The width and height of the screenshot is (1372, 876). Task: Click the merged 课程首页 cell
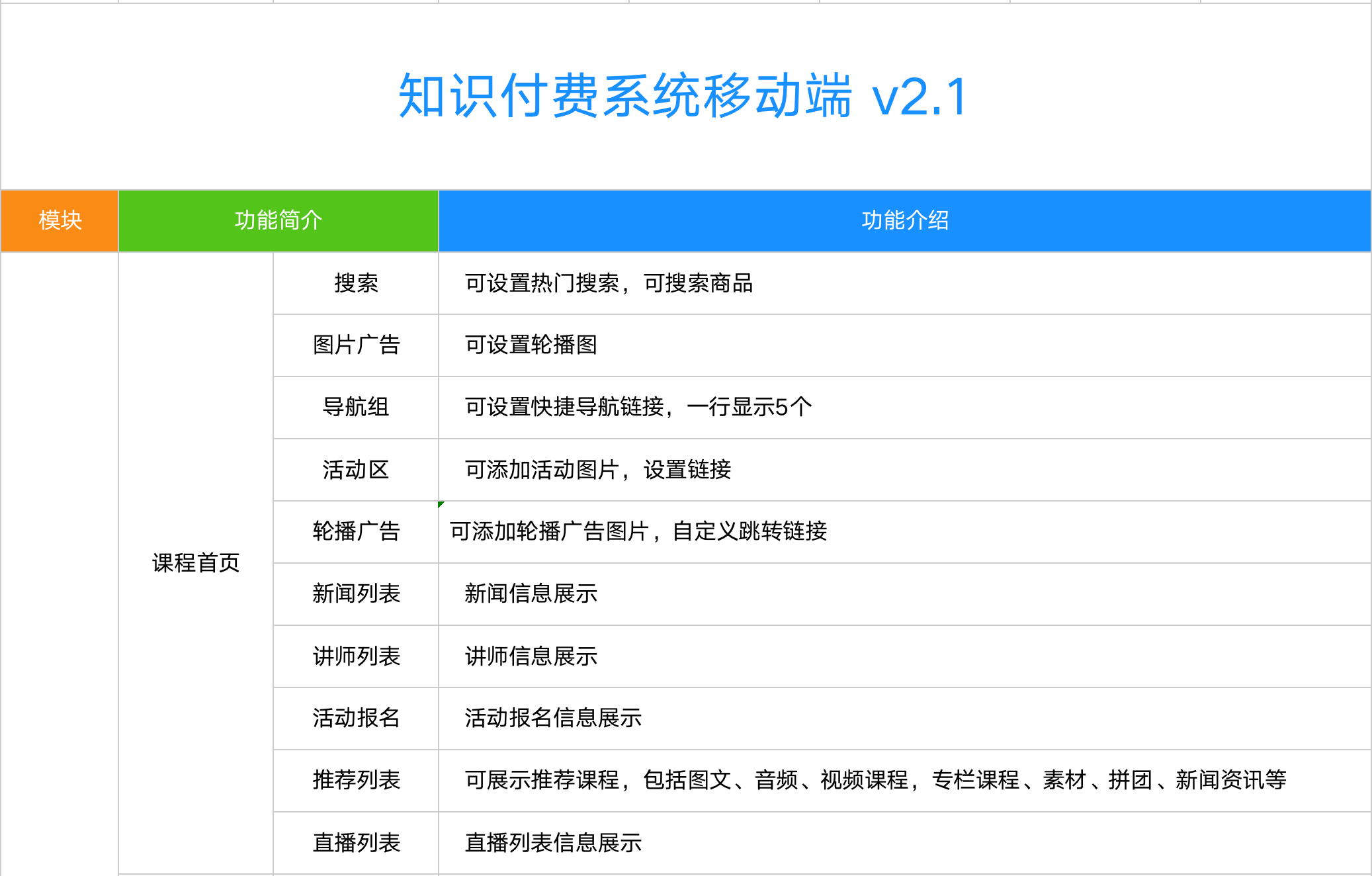click(x=196, y=563)
